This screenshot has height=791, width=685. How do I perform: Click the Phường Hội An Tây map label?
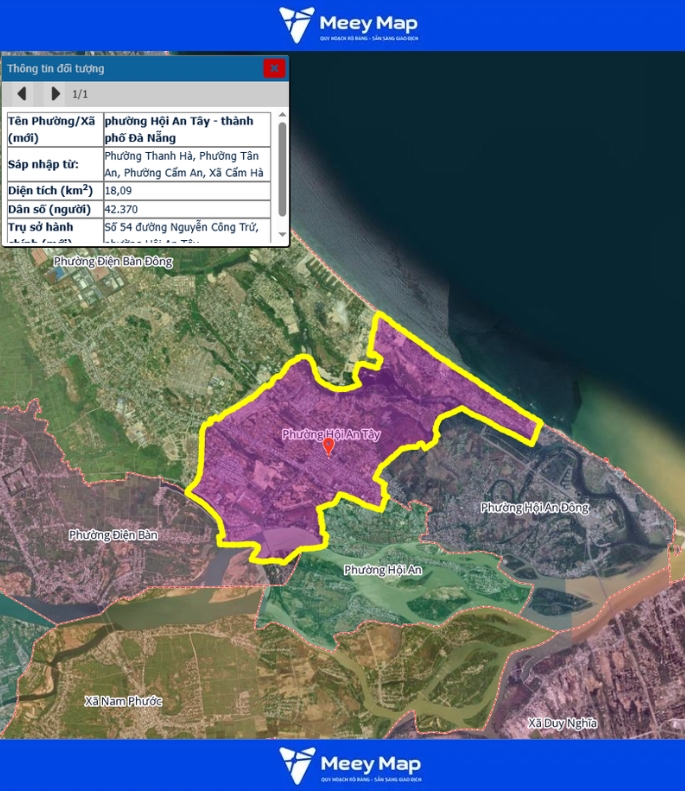[x=331, y=434]
